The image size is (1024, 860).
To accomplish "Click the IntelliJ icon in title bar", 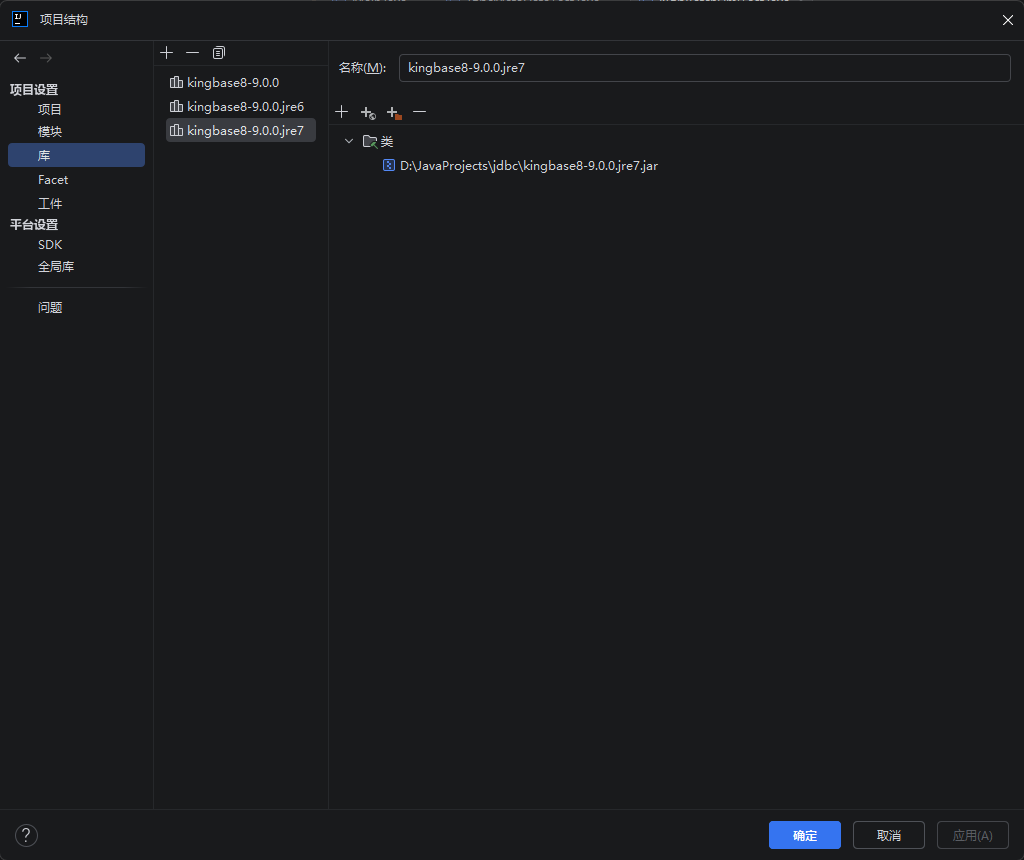I will coord(20,19).
